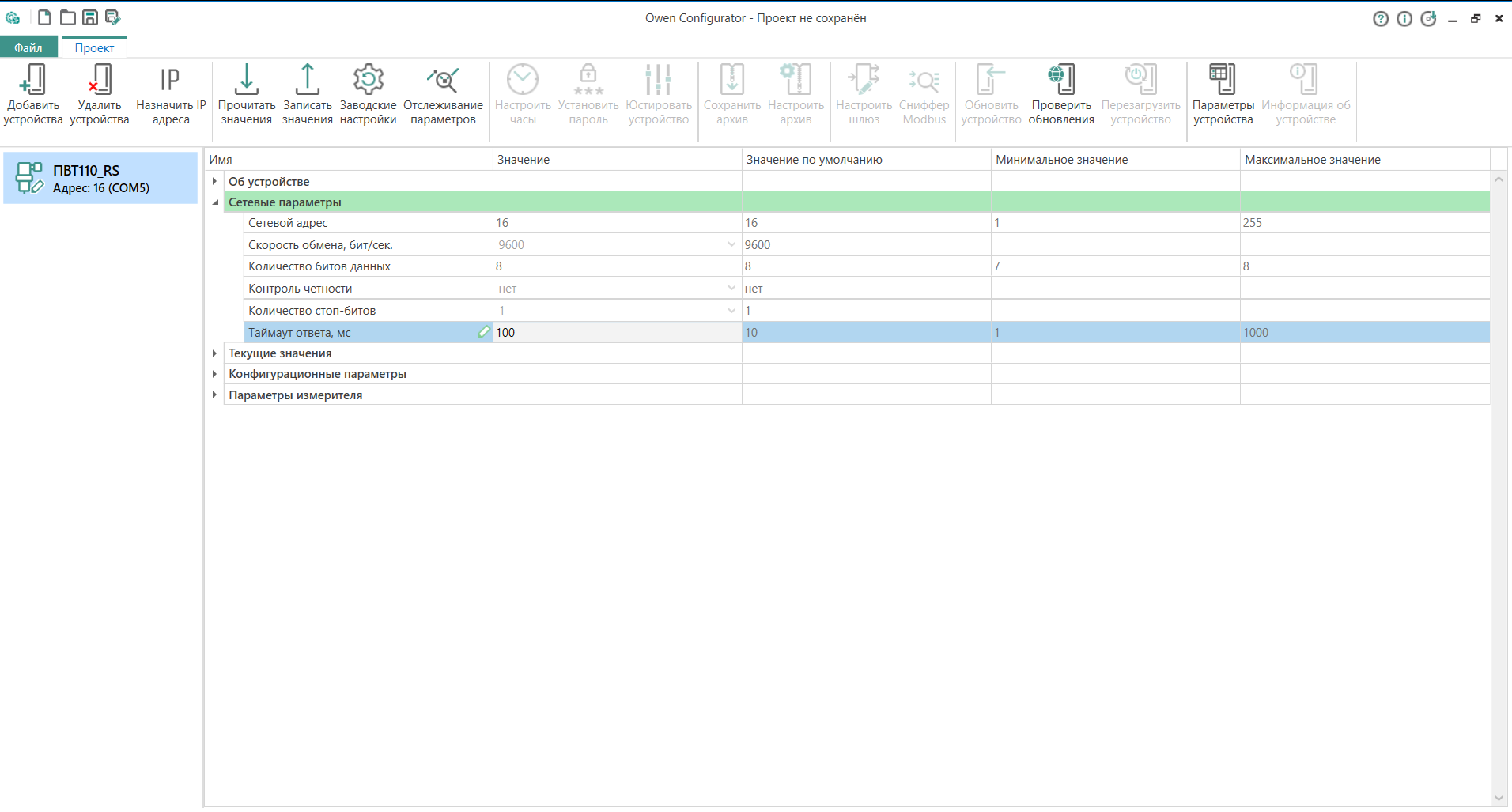Open the Parameter tracking tool
Viewport: 1512px width, 812px height.
point(443,80)
